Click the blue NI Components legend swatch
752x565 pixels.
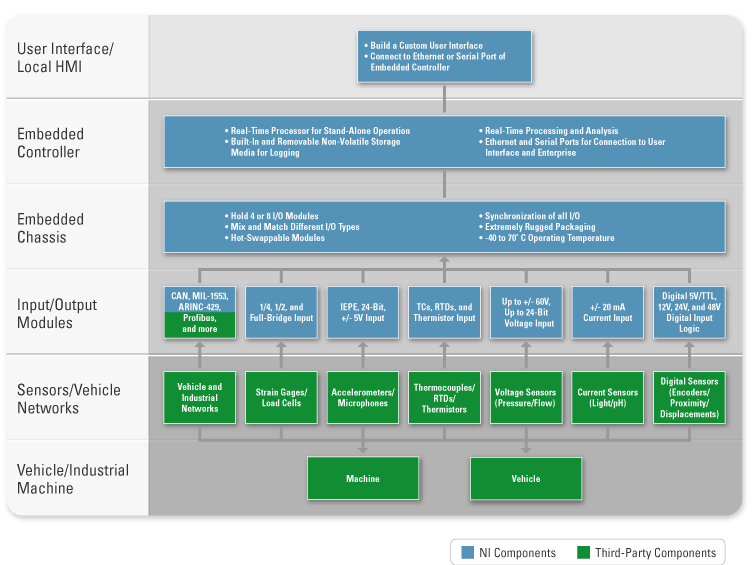(x=468, y=553)
